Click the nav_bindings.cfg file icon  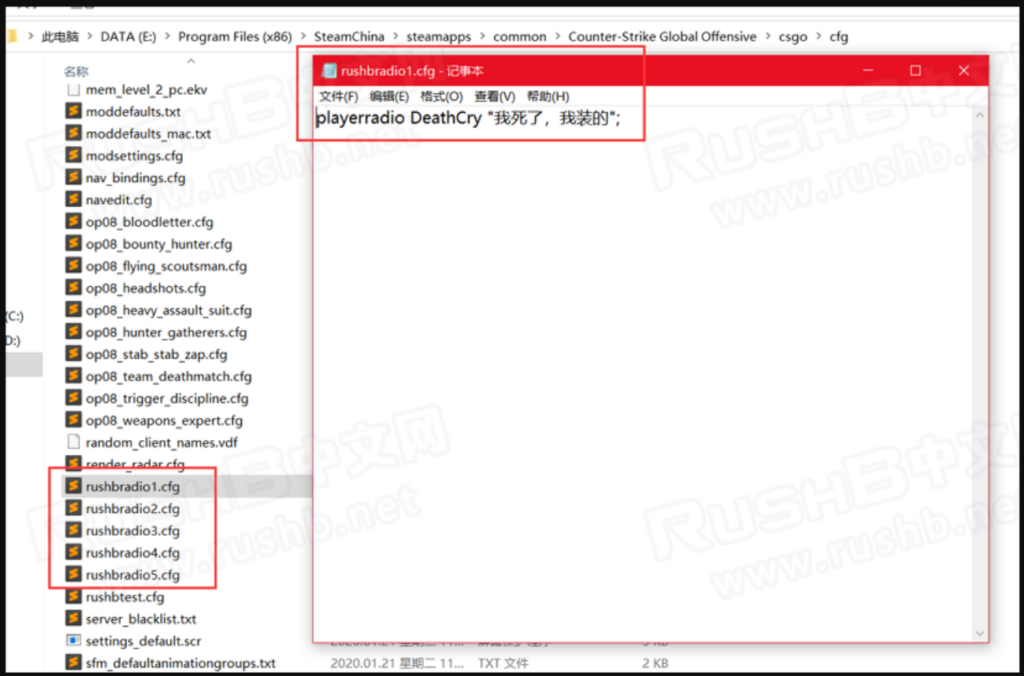tap(73, 178)
